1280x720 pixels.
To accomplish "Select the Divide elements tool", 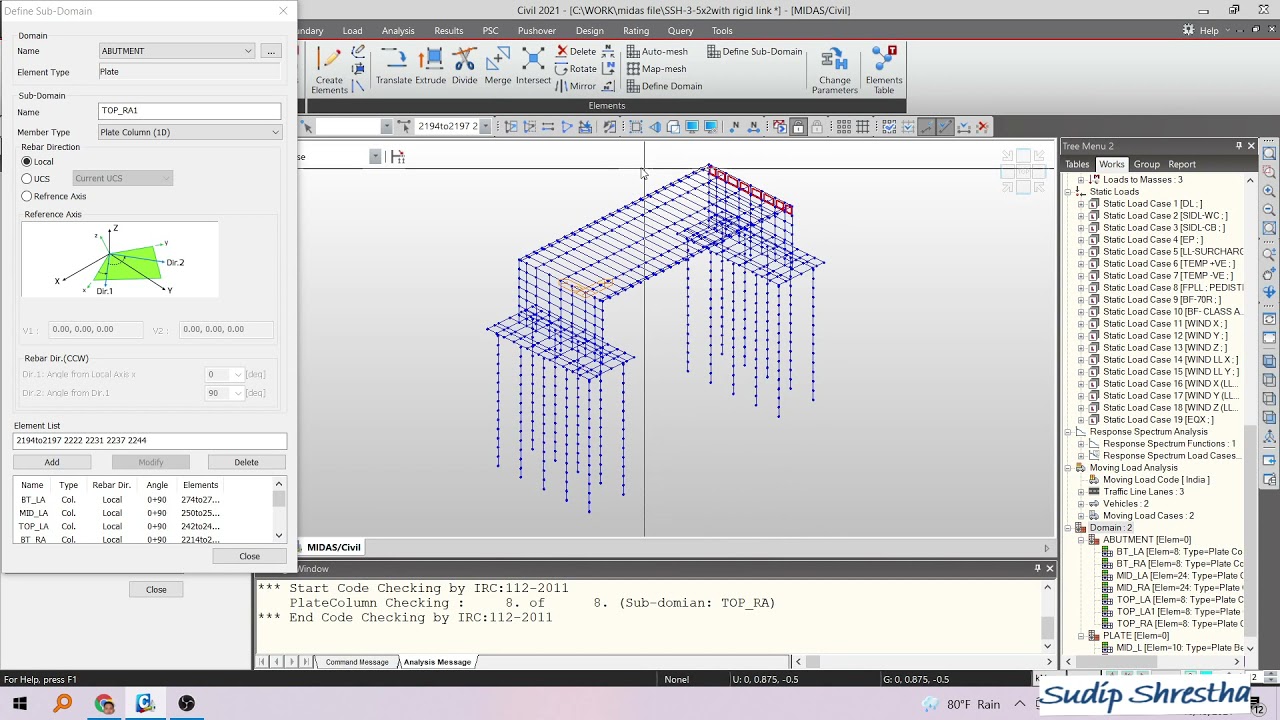I will pyautogui.click(x=464, y=67).
